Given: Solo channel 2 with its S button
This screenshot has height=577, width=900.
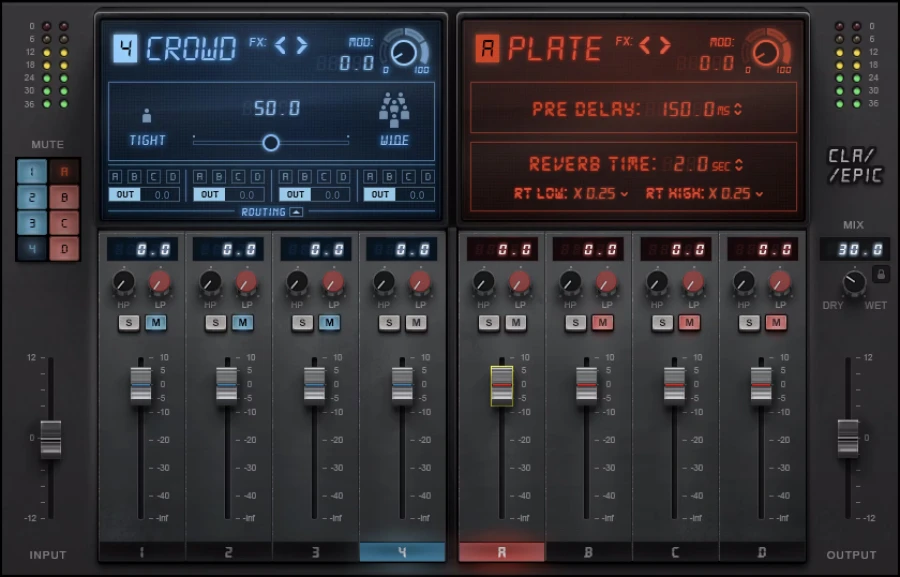Looking at the screenshot, I should point(216,323).
